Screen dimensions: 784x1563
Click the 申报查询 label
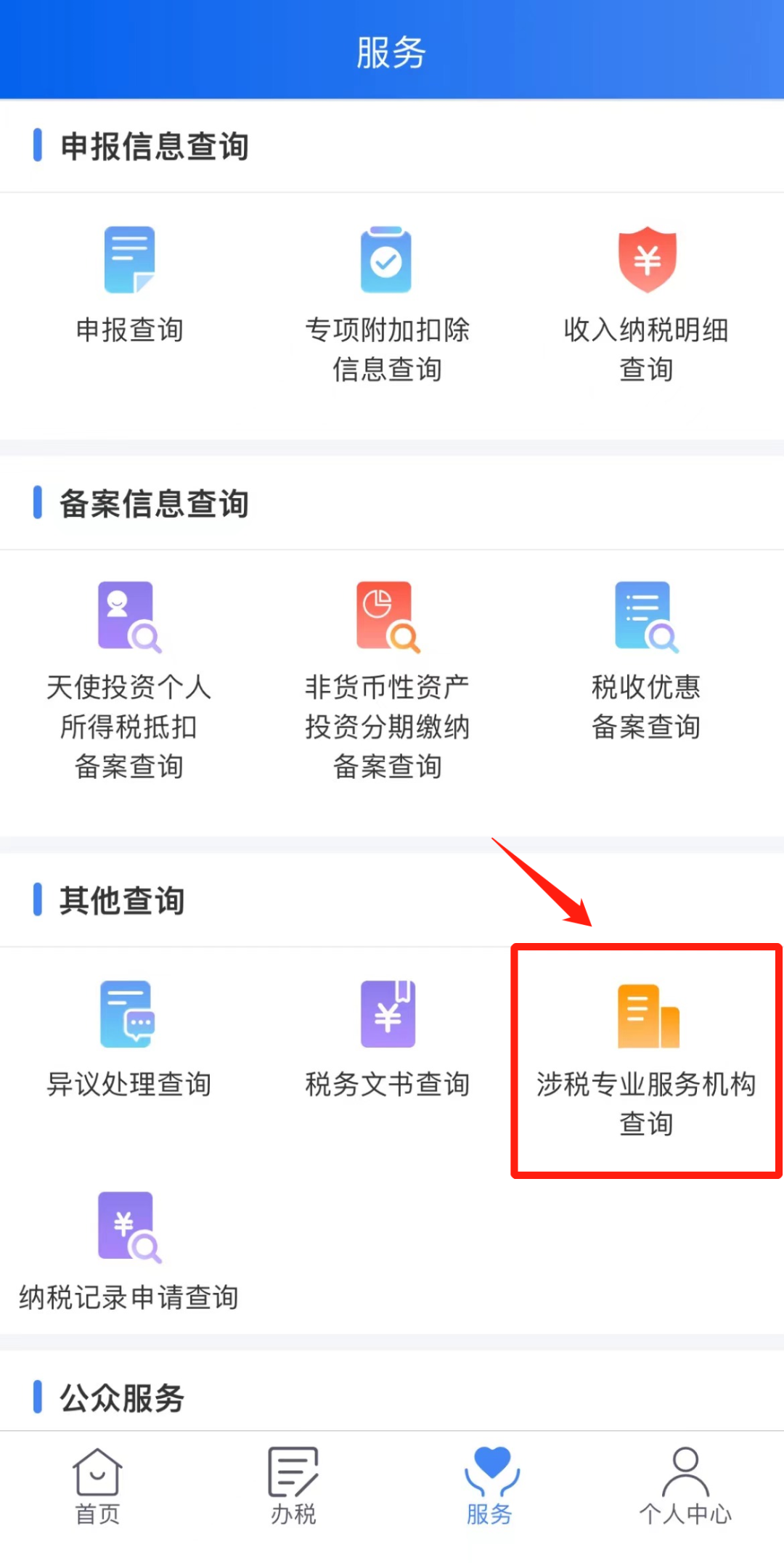[x=129, y=330]
